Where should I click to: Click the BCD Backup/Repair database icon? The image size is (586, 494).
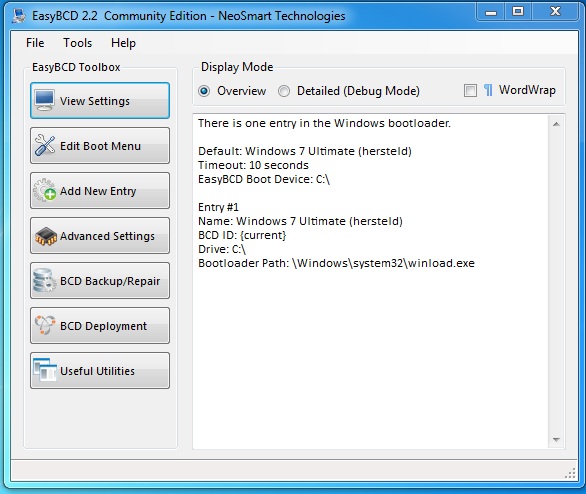[44, 280]
